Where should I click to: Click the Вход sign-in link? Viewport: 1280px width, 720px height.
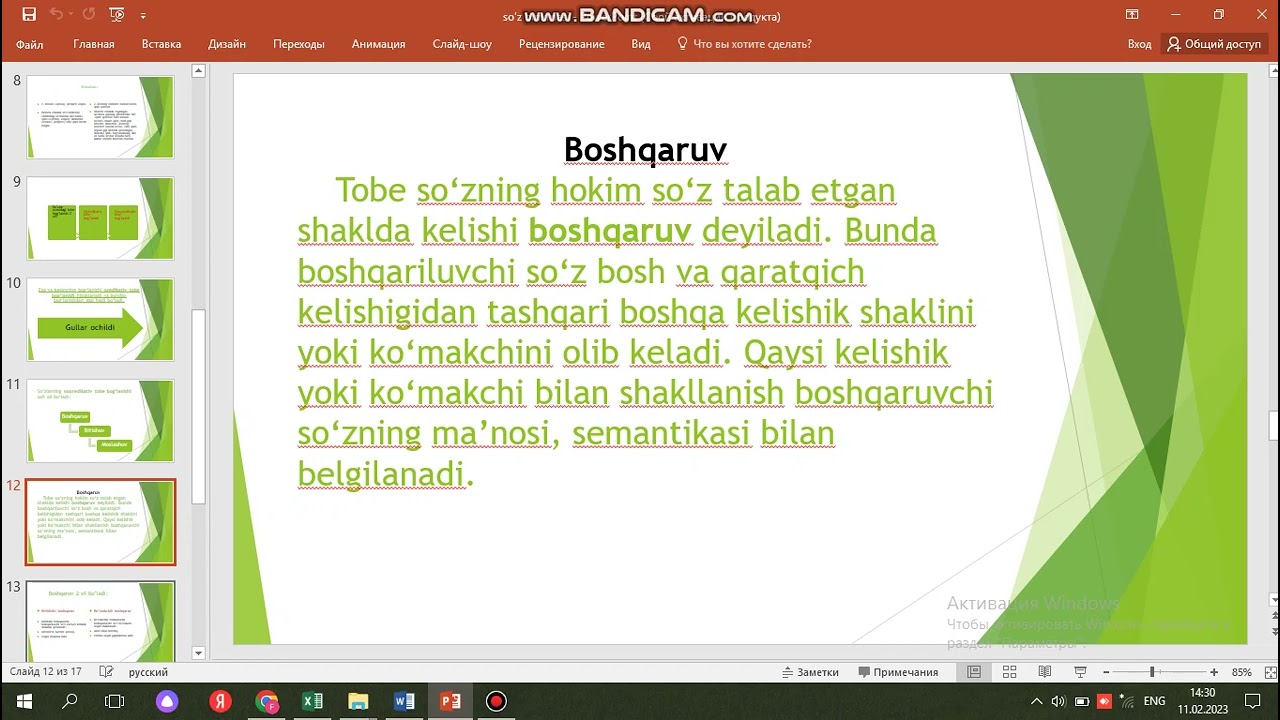coord(1139,44)
